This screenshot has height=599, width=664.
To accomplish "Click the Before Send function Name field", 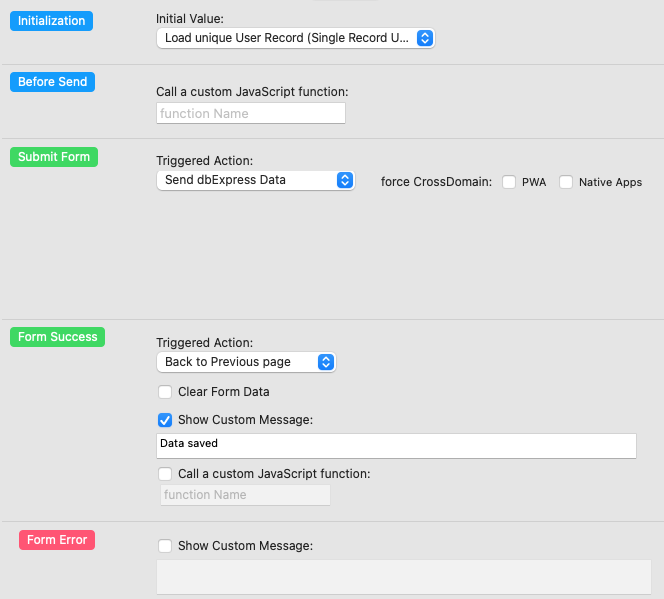I will [x=250, y=114].
